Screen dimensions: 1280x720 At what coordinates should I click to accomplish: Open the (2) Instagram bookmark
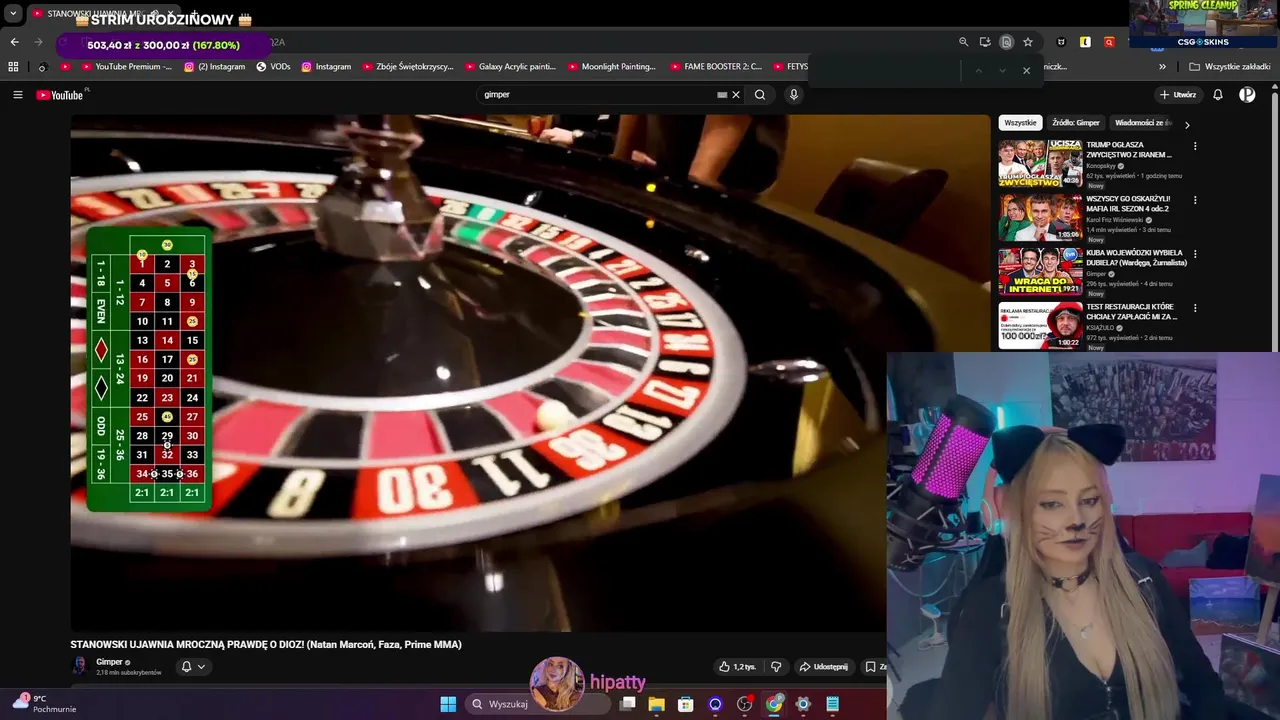point(215,67)
